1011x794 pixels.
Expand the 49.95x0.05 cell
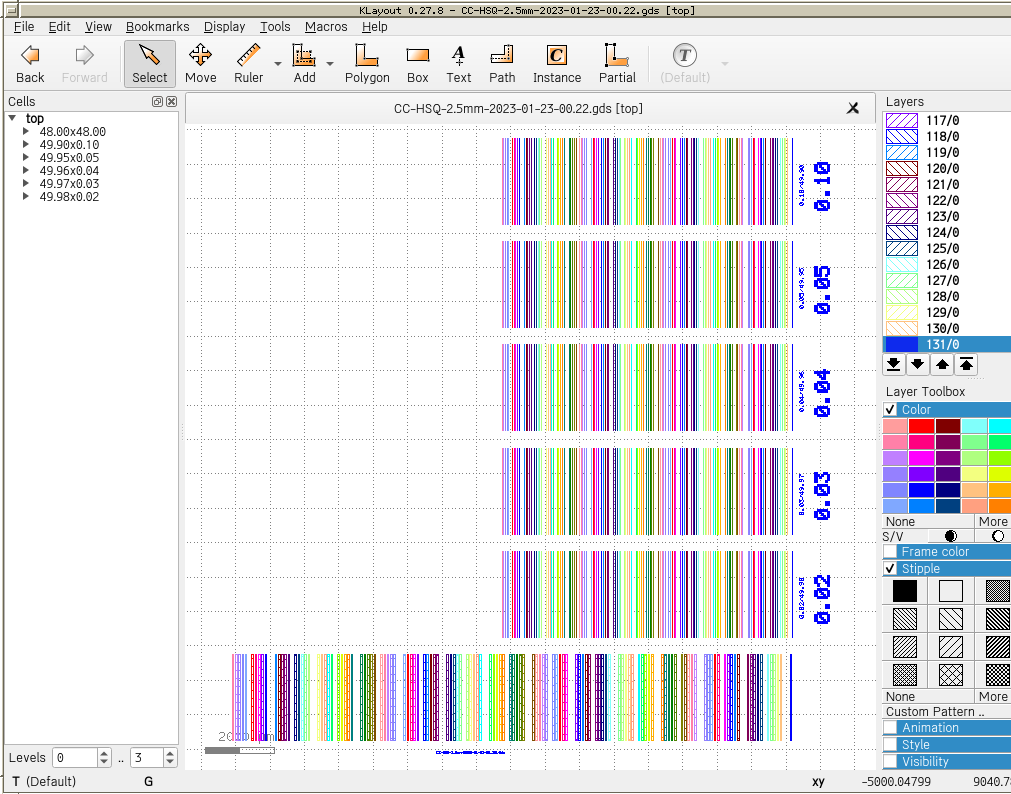point(26,157)
